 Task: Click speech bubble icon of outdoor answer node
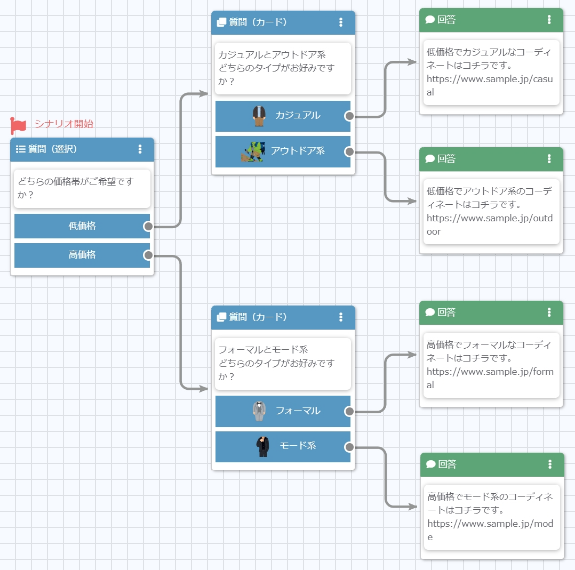point(430,158)
